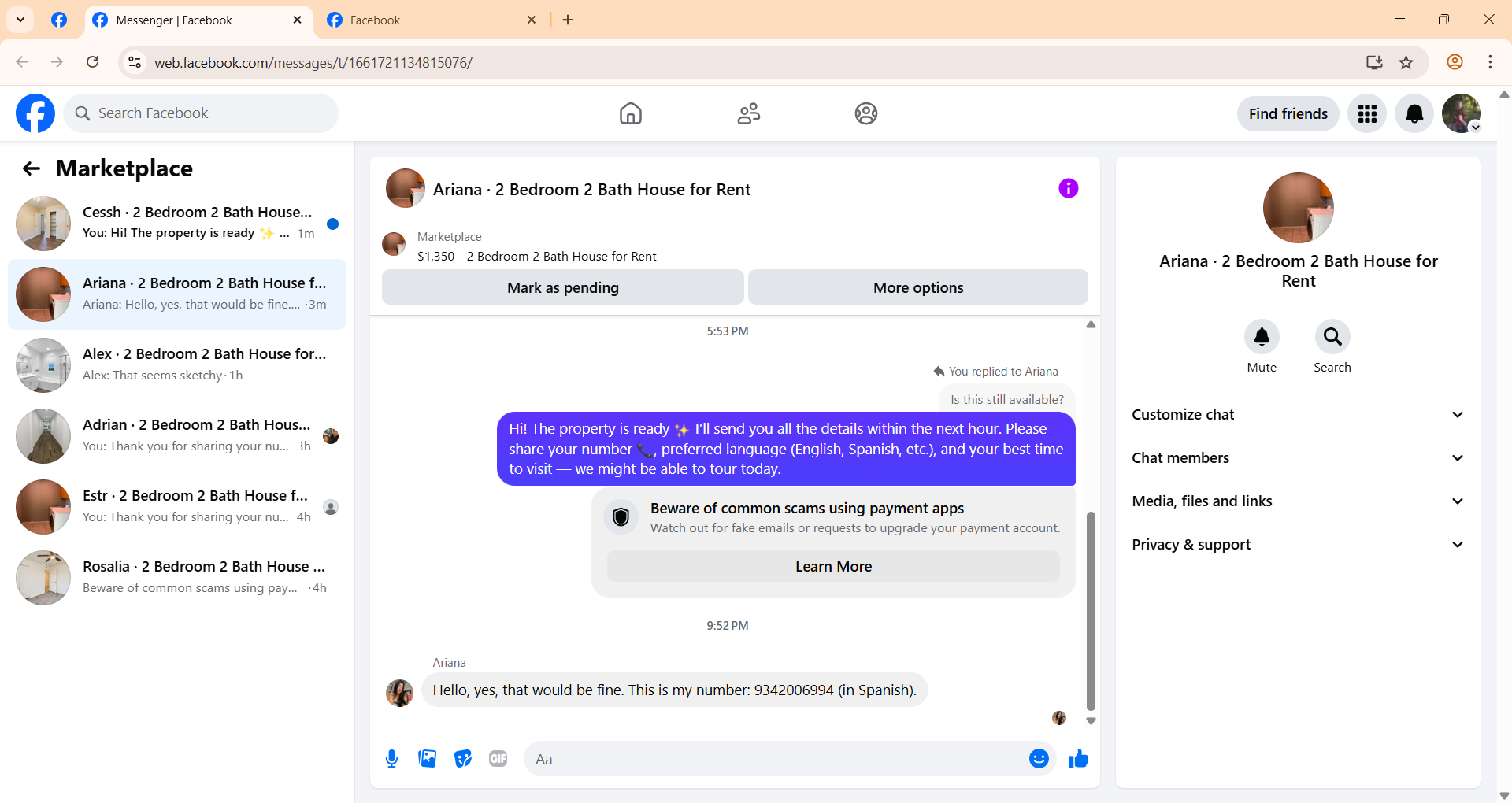This screenshot has height=803, width=1512.
Task: Close the second Facebook tab
Action: [x=532, y=20]
